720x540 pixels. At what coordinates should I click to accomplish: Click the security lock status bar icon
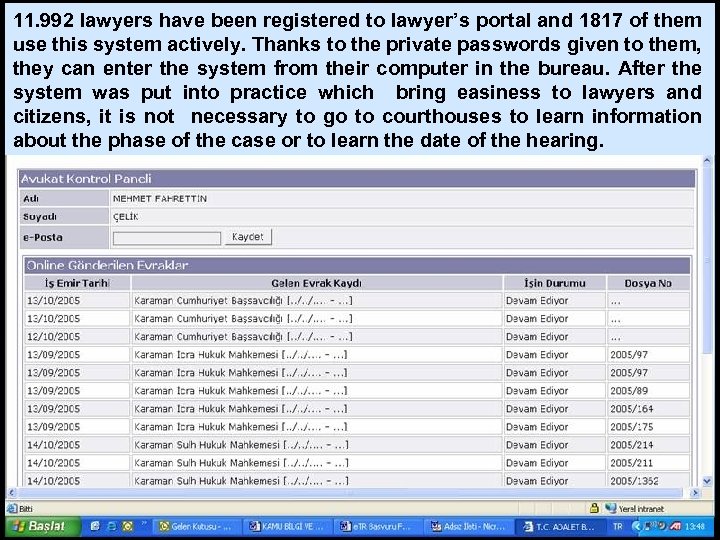pos(594,508)
